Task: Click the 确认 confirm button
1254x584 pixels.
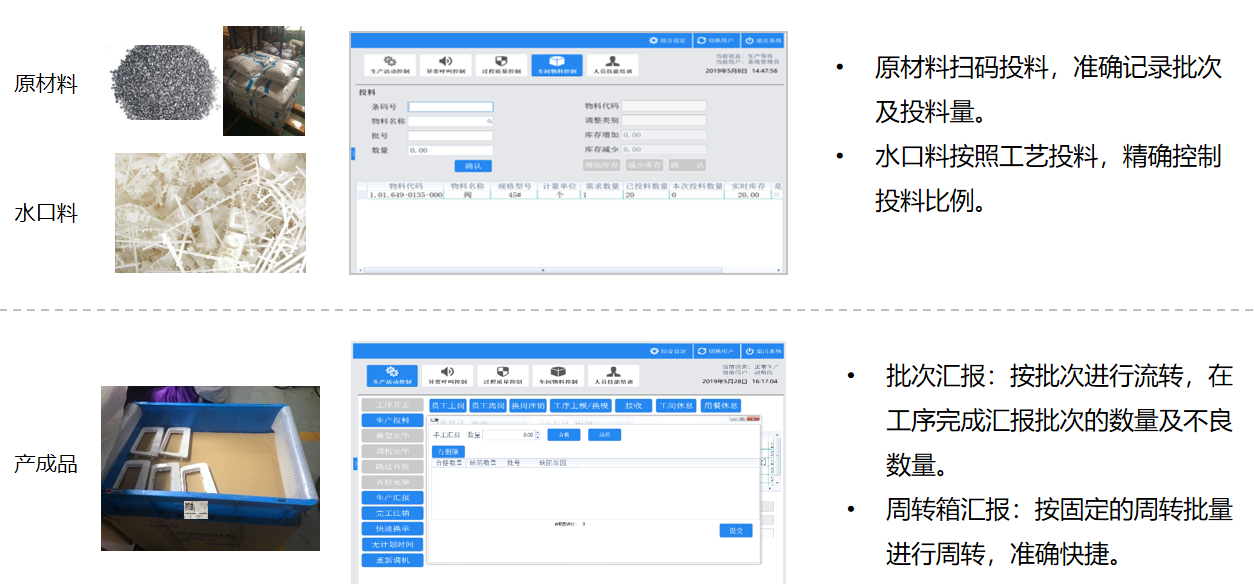Action: coord(473,166)
